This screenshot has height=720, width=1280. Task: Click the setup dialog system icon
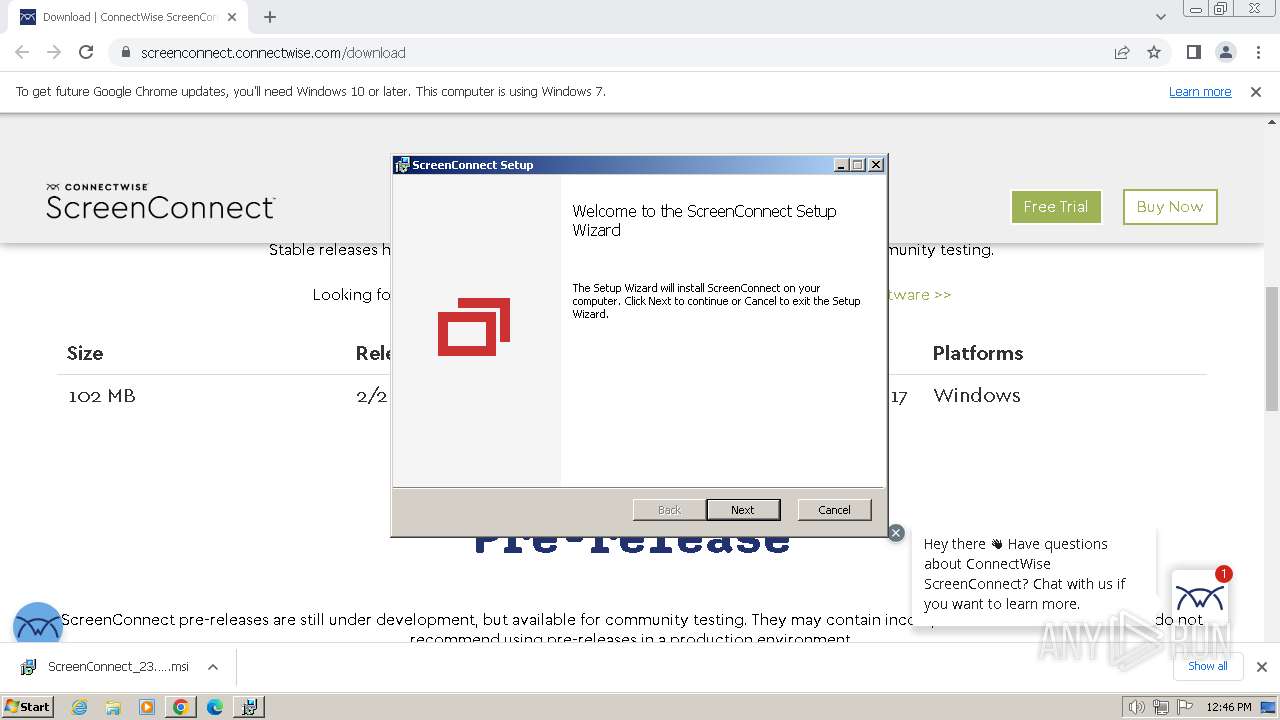(402, 165)
